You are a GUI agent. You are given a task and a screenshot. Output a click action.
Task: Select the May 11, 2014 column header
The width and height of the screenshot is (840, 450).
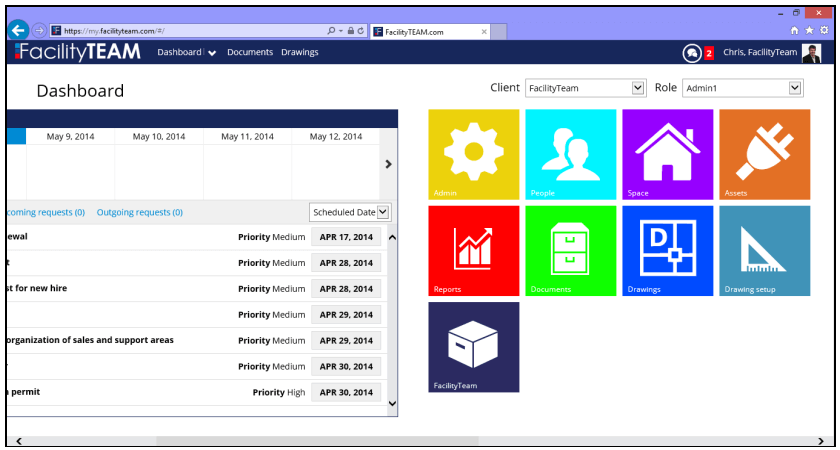248,137
